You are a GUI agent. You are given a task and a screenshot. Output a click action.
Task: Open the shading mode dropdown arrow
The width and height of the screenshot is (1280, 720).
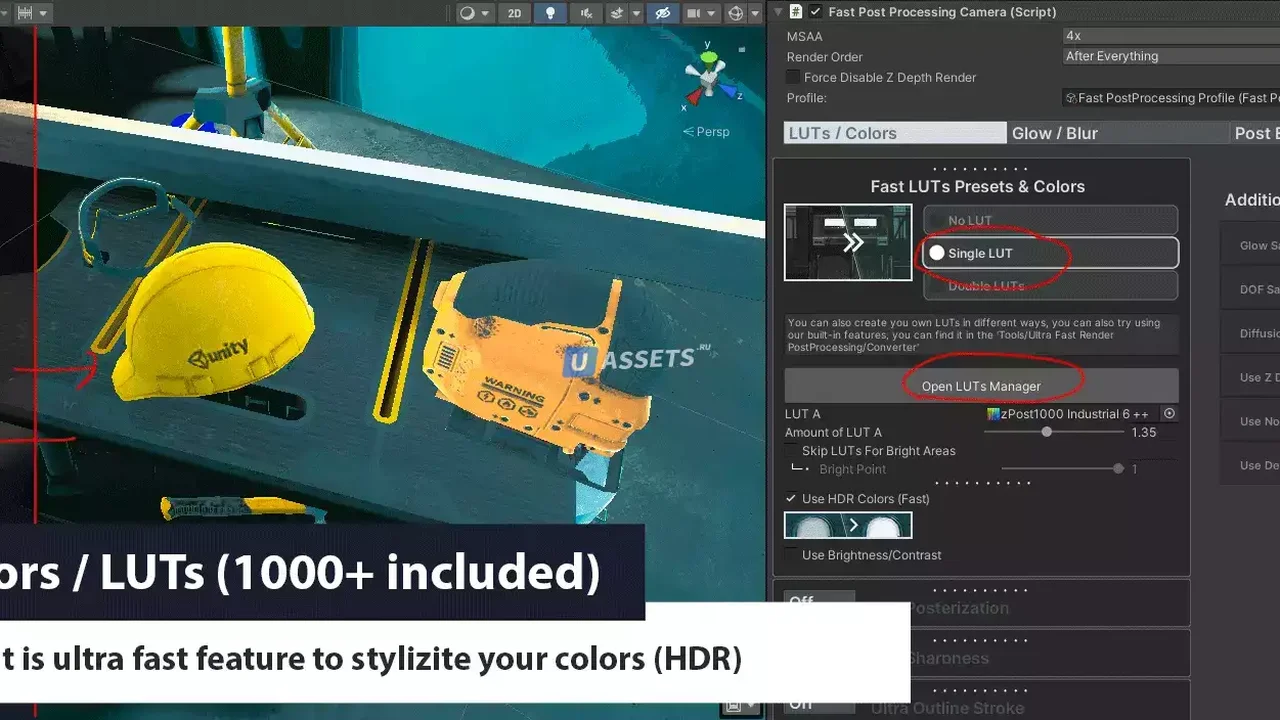point(485,14)
